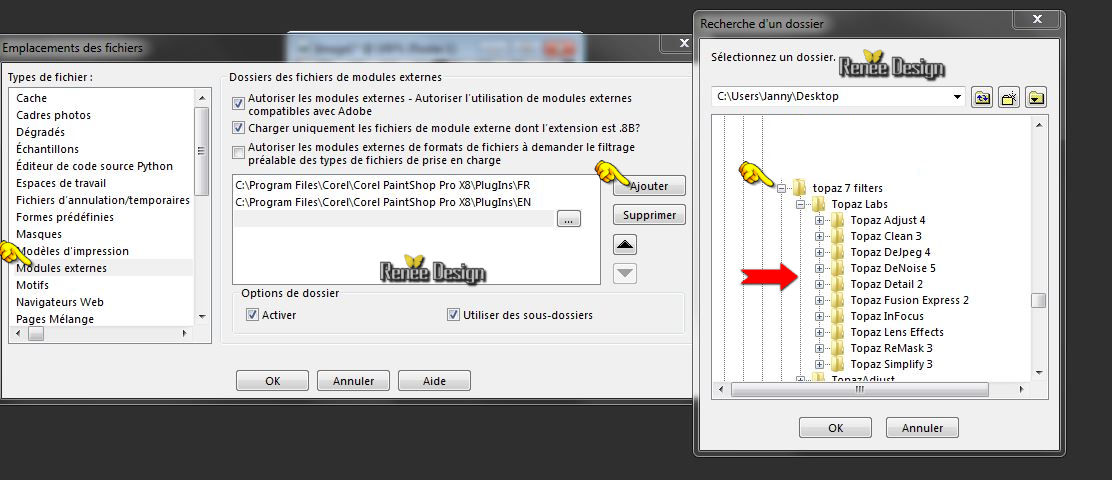Open the folder path dropdown

click(957, 97)
